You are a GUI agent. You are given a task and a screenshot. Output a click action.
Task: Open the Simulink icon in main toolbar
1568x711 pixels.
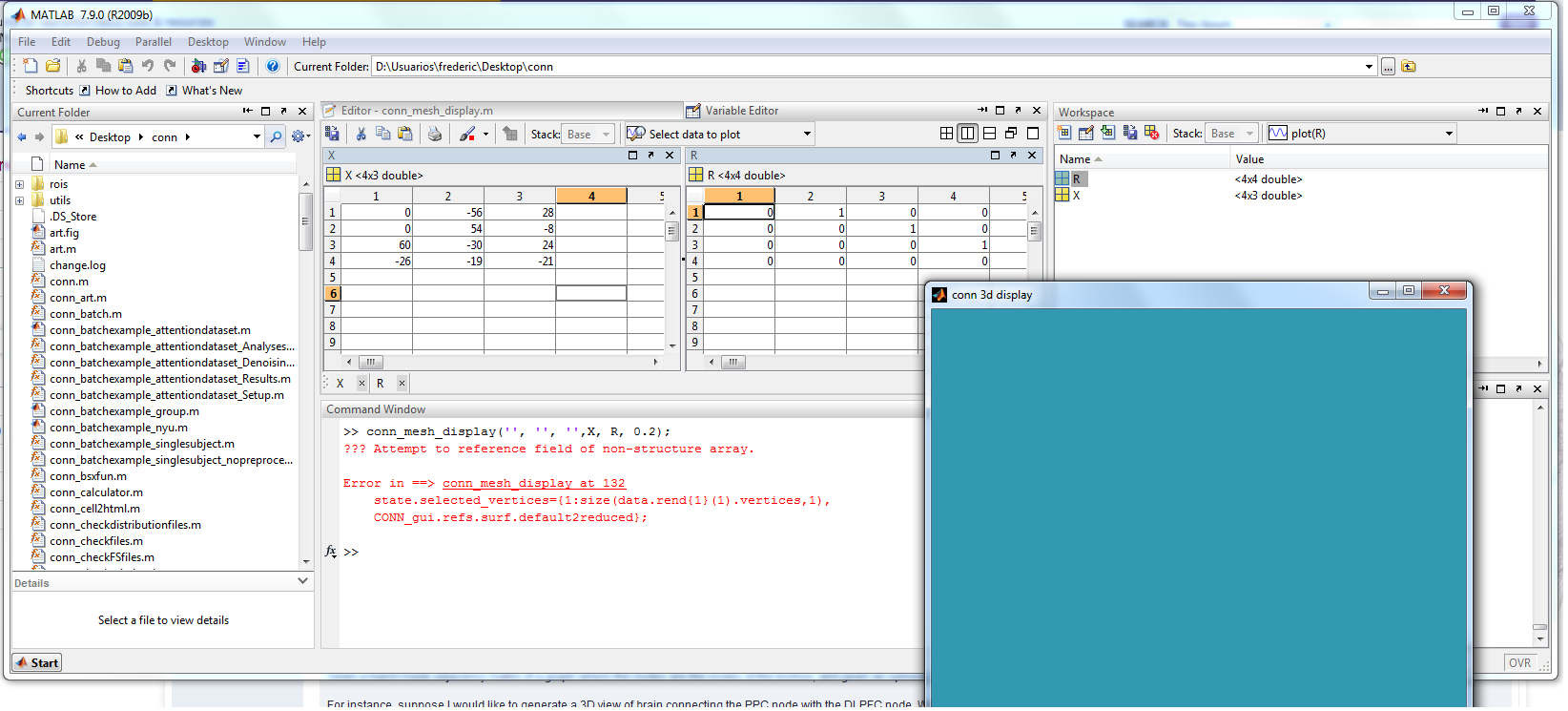(198, 66)
